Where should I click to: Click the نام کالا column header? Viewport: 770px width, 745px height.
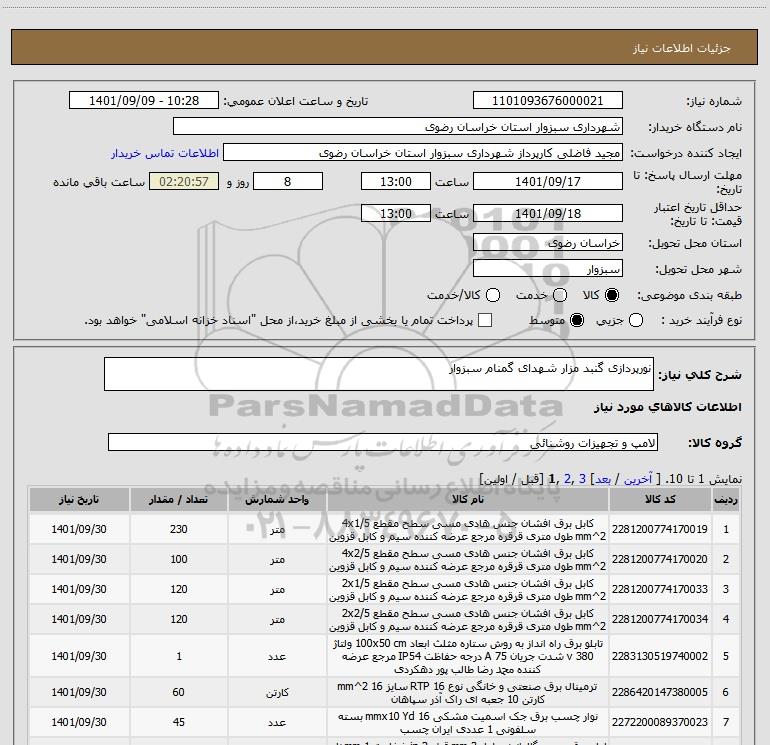pos(468,499)
